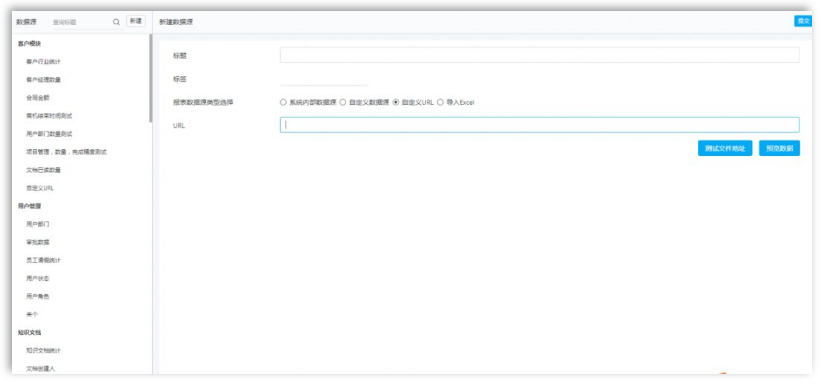Screen dimensions: 821x386
Task: Click into the URL input field
Action: coord(539,125)
